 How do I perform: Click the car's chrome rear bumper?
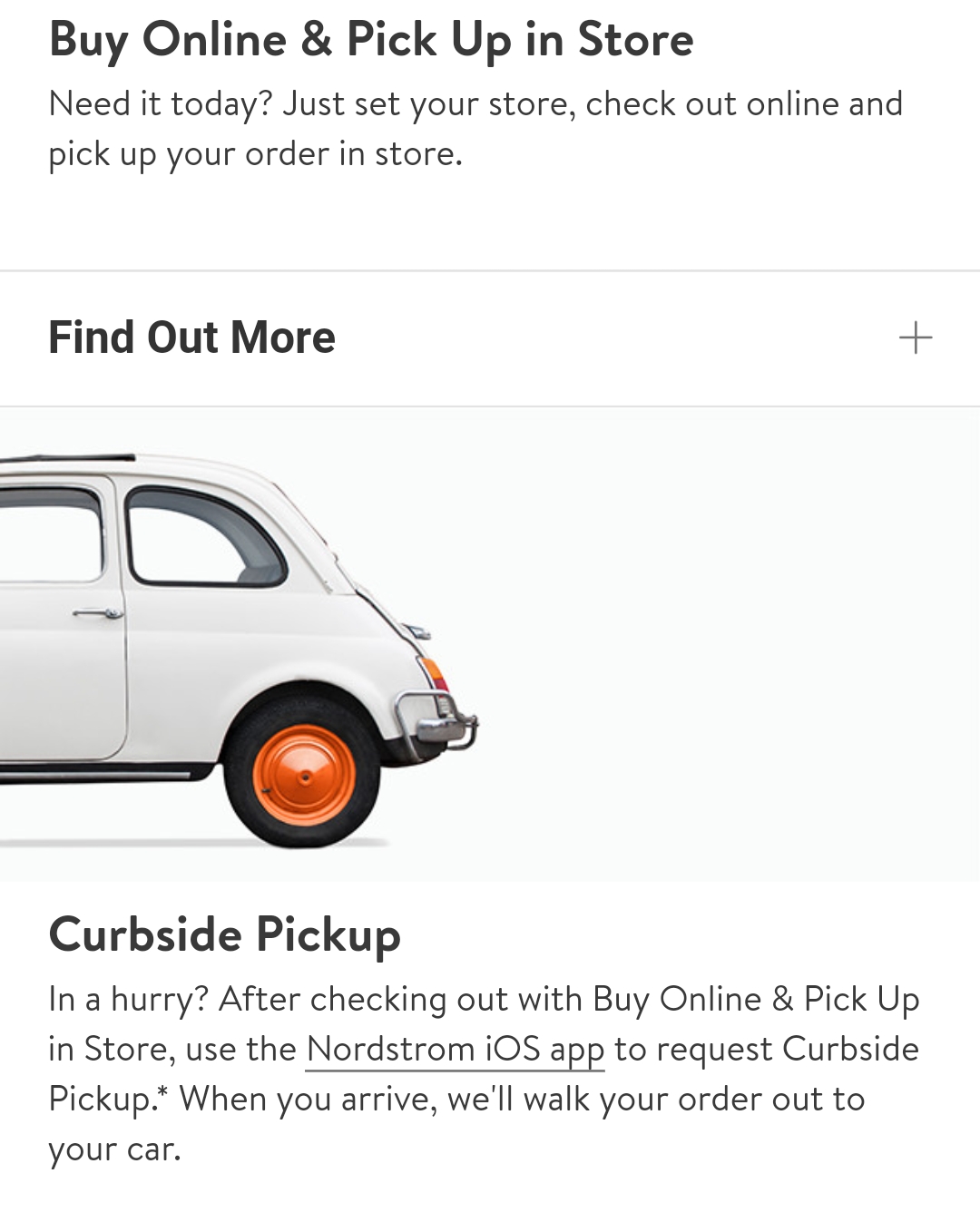437,721
